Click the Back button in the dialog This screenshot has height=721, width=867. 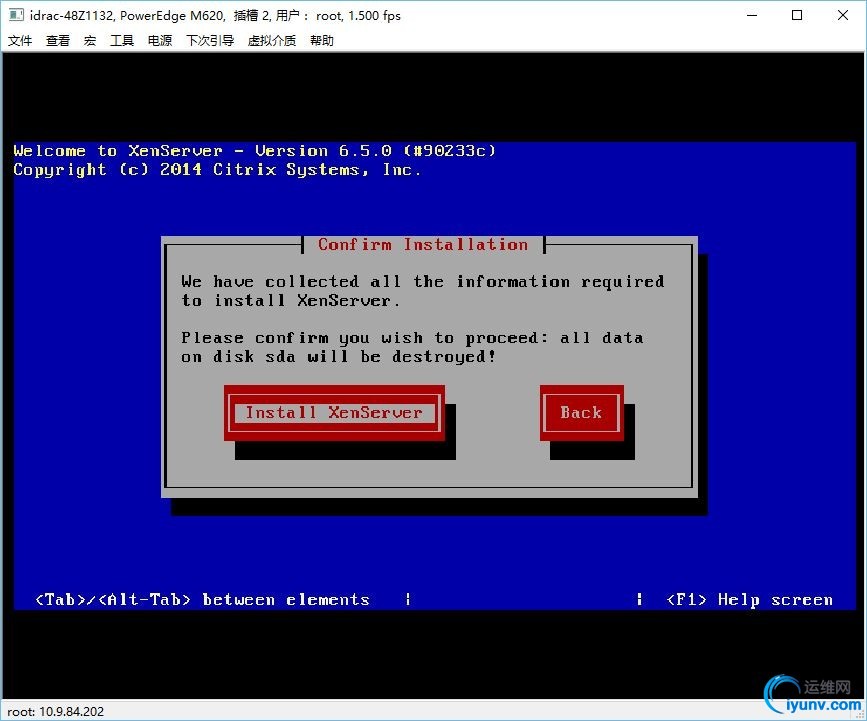coord(582,412)
